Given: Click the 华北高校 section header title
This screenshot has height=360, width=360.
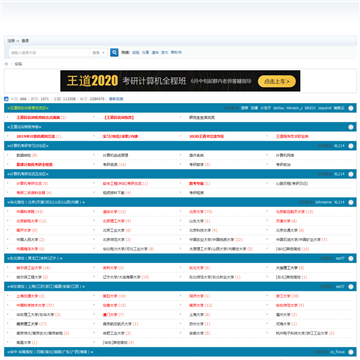Looking at the screenshot, I should pyautogui.click(x=46, y=202).
